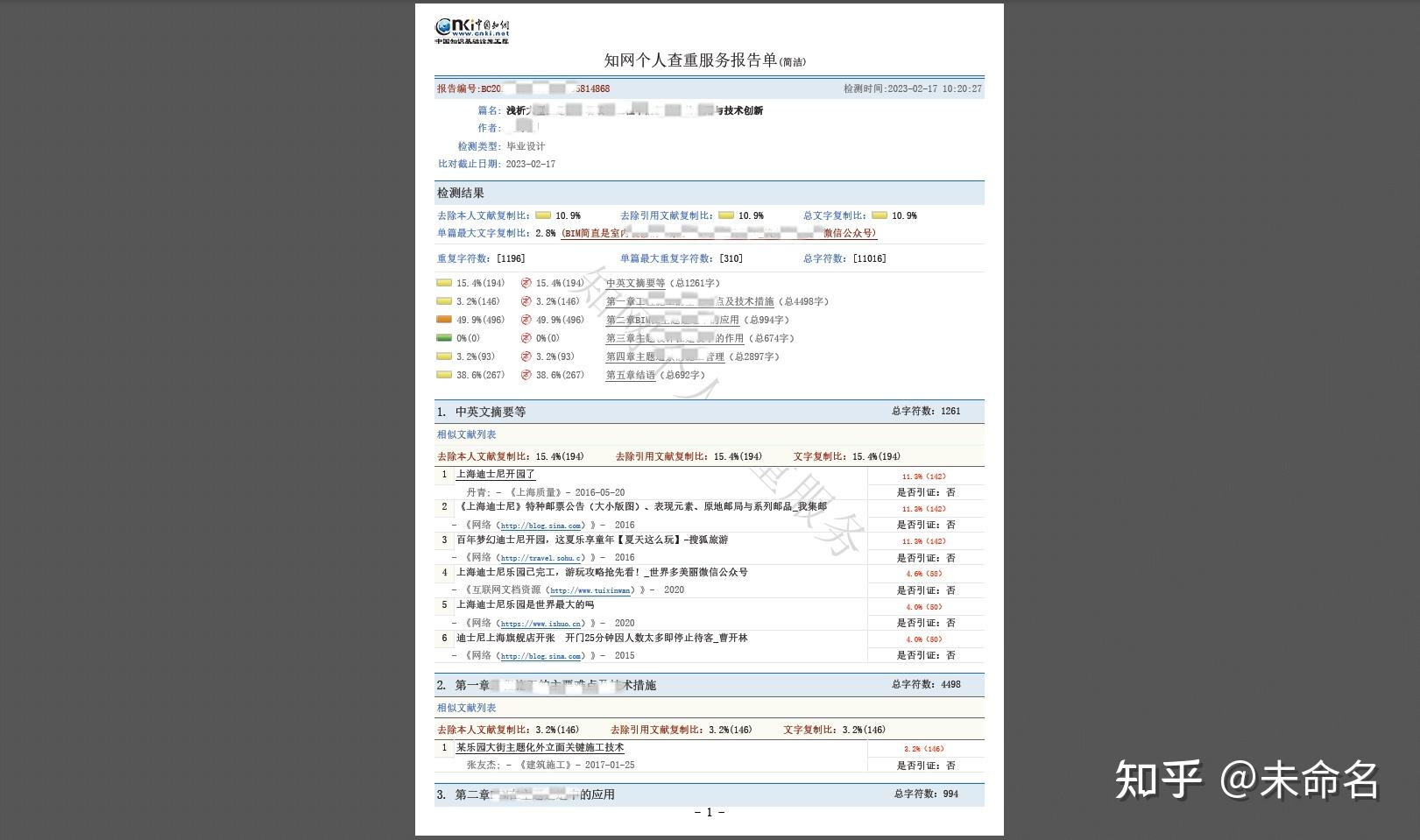Click the yellow bar before 3.2%(146)
Image resolution: width=1420 pixels, height=840 pixels.
pyautogui.click(x=444, y=301)
